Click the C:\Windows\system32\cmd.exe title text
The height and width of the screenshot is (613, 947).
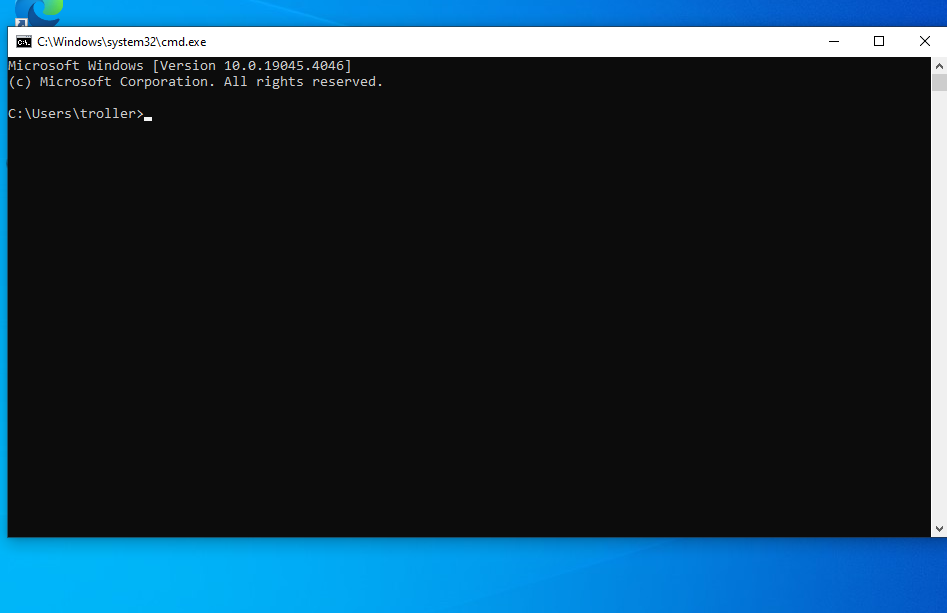point(121,42)
